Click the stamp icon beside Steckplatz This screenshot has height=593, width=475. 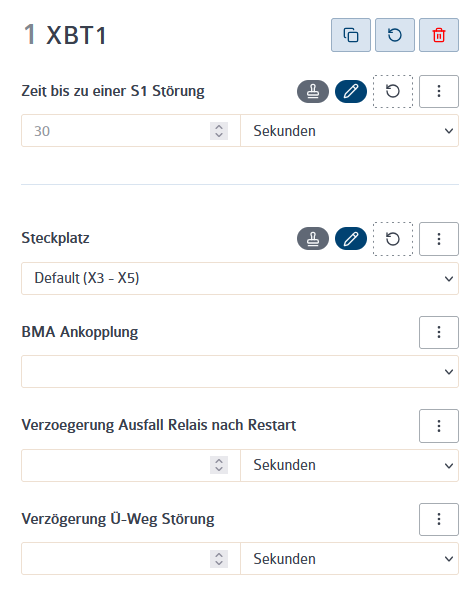click(313, 239)
